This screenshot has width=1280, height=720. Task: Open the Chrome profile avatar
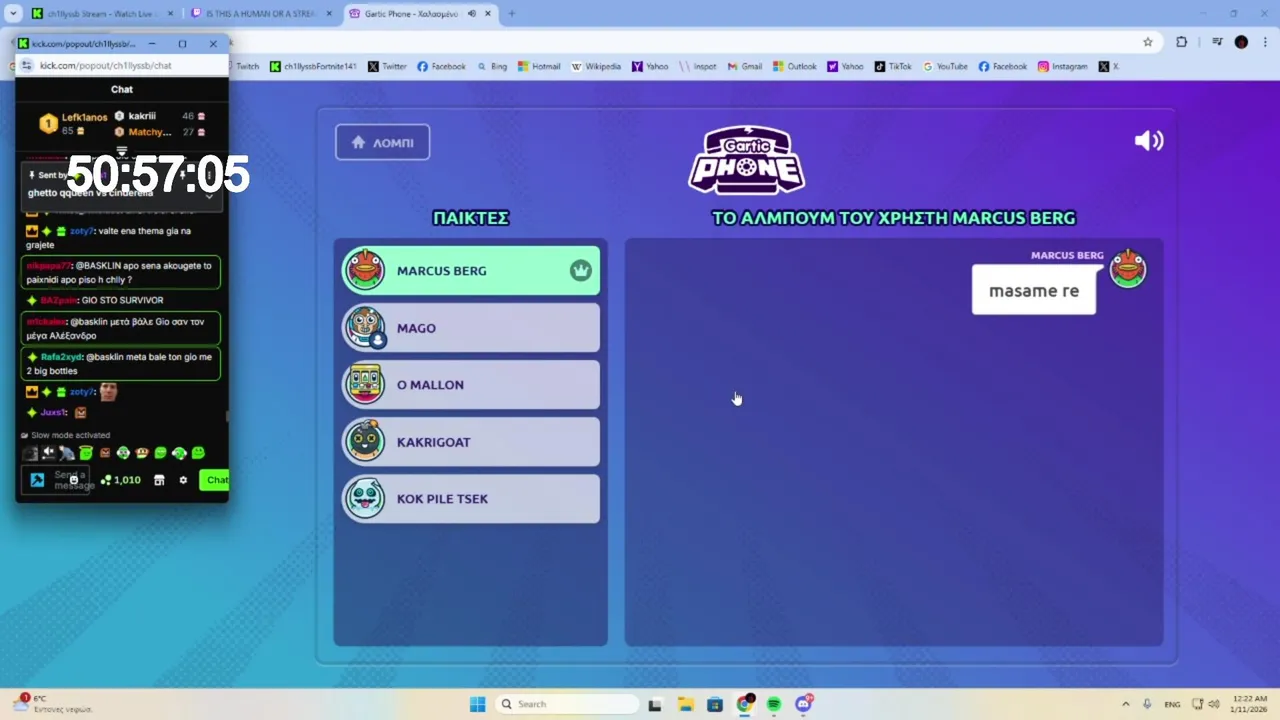tap(1241, 42)
